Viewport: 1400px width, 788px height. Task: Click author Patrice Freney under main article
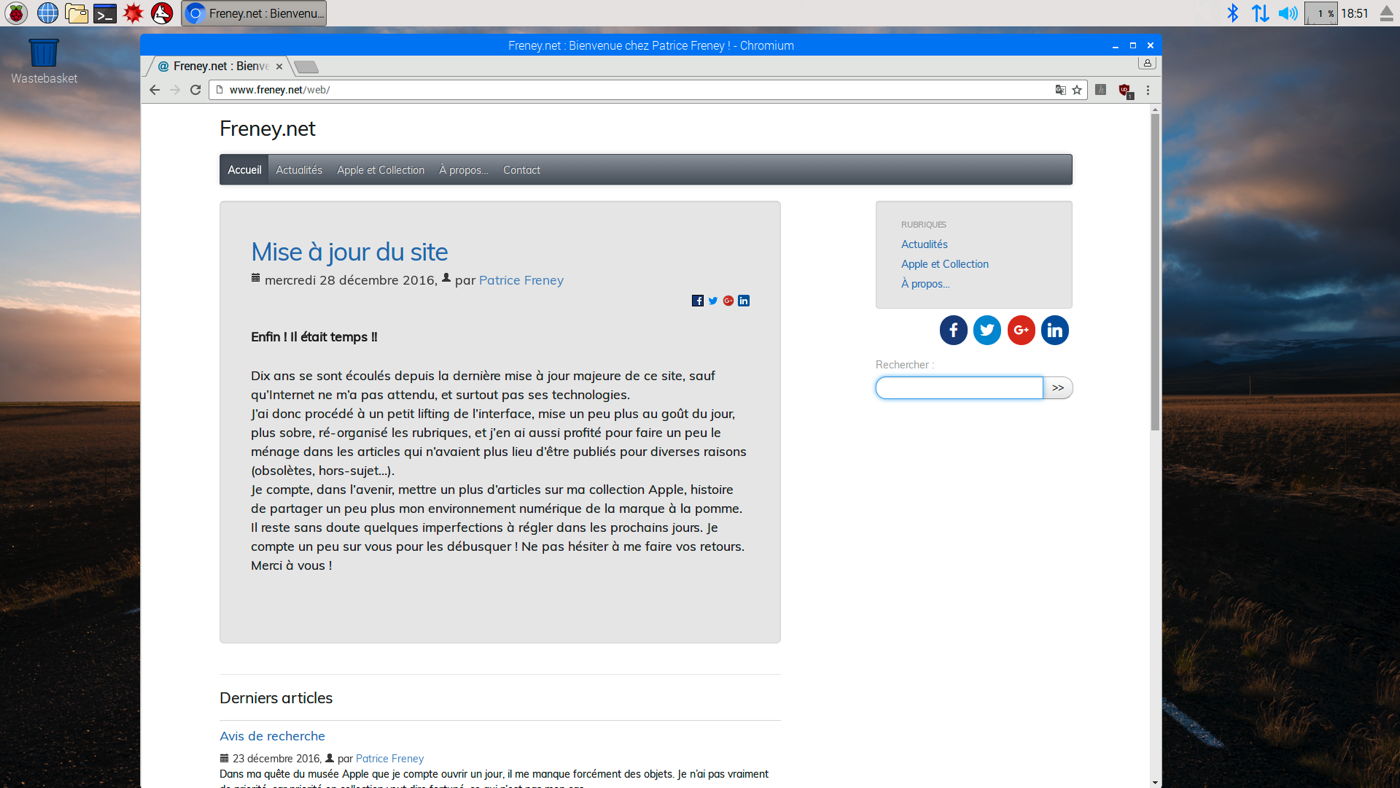521,280
